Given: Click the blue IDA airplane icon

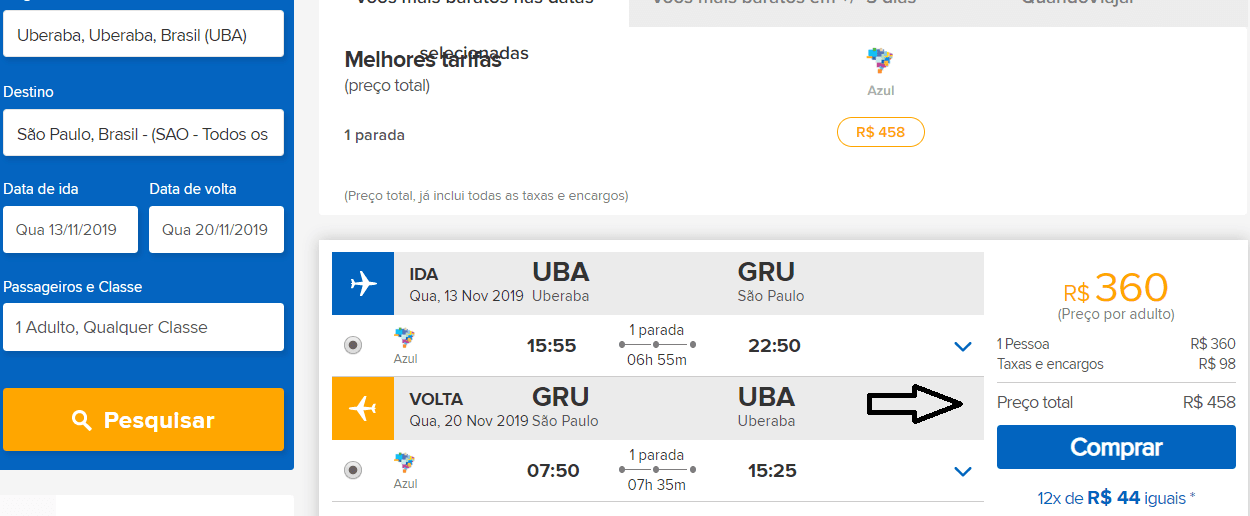Looking at the screenshot, I should click(363, 284).
